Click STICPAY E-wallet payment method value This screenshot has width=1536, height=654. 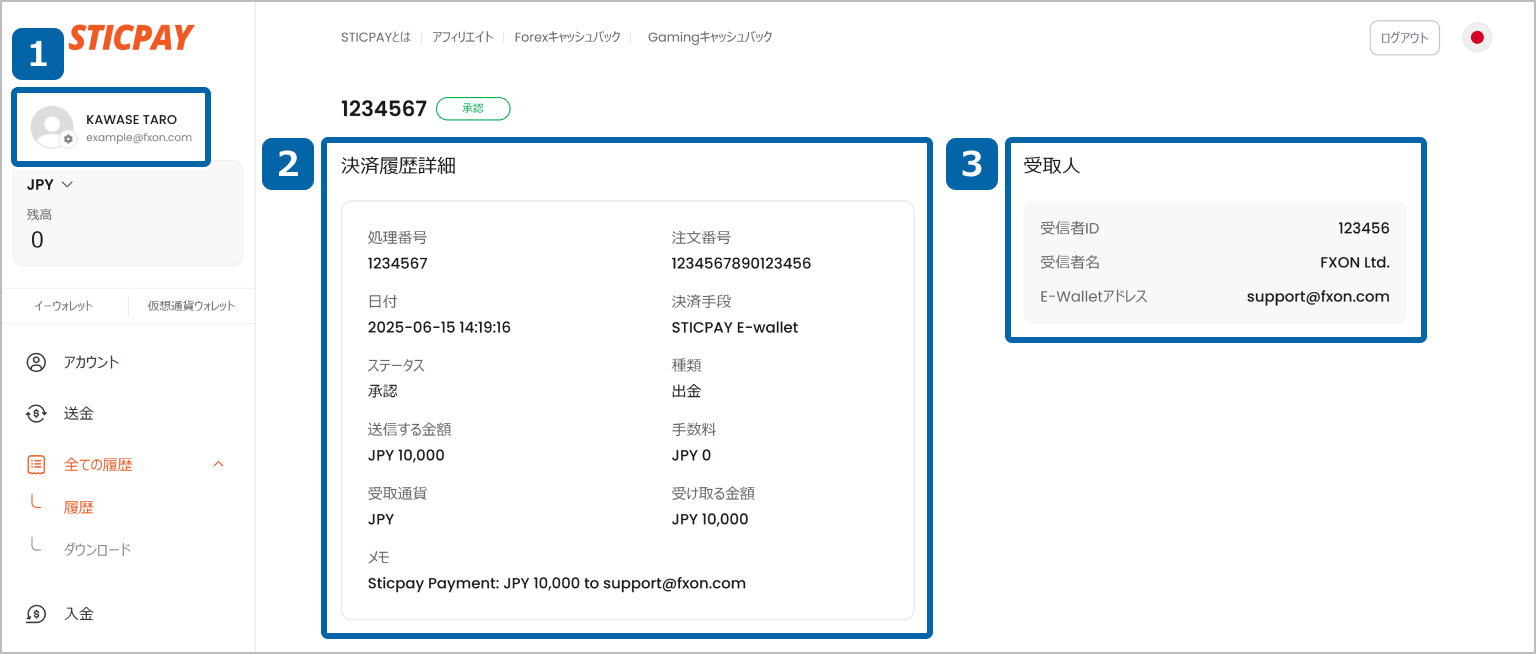735,328
